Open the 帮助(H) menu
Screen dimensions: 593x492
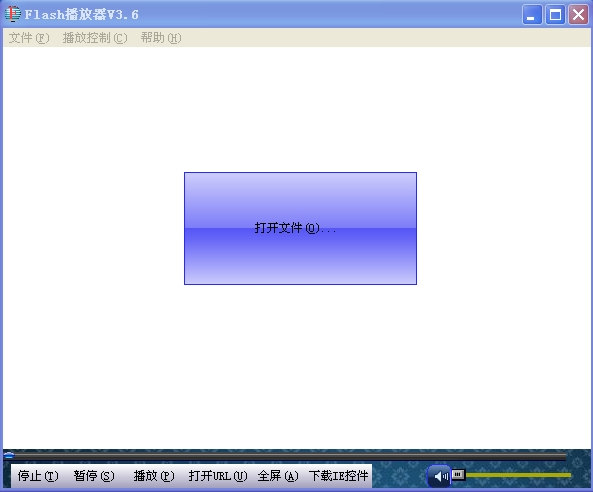pyautogui.click(x=161, y=38)
